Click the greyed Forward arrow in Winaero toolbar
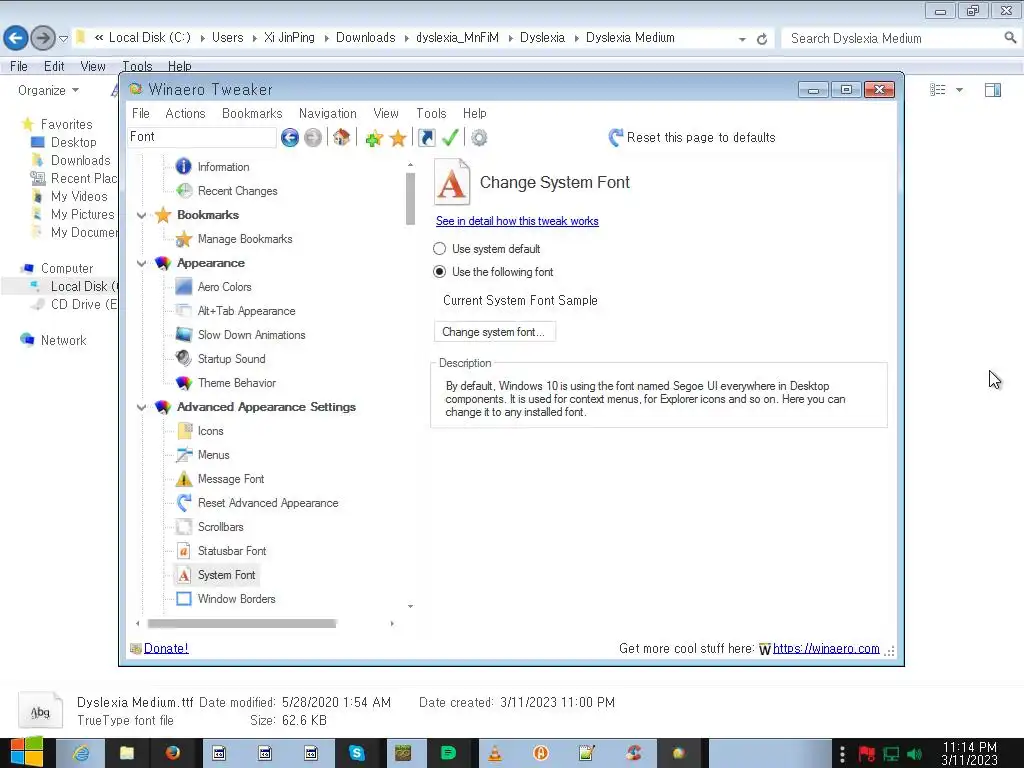This screenshot has width=1024, height=768. [313, 137]
